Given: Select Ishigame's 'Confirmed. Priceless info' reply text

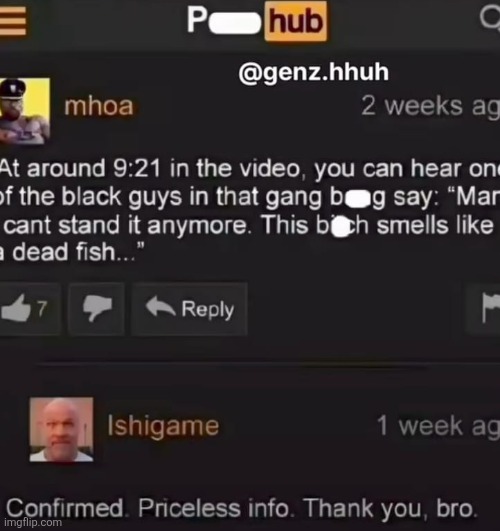Looking at the screenshot, I should [242, 508].
